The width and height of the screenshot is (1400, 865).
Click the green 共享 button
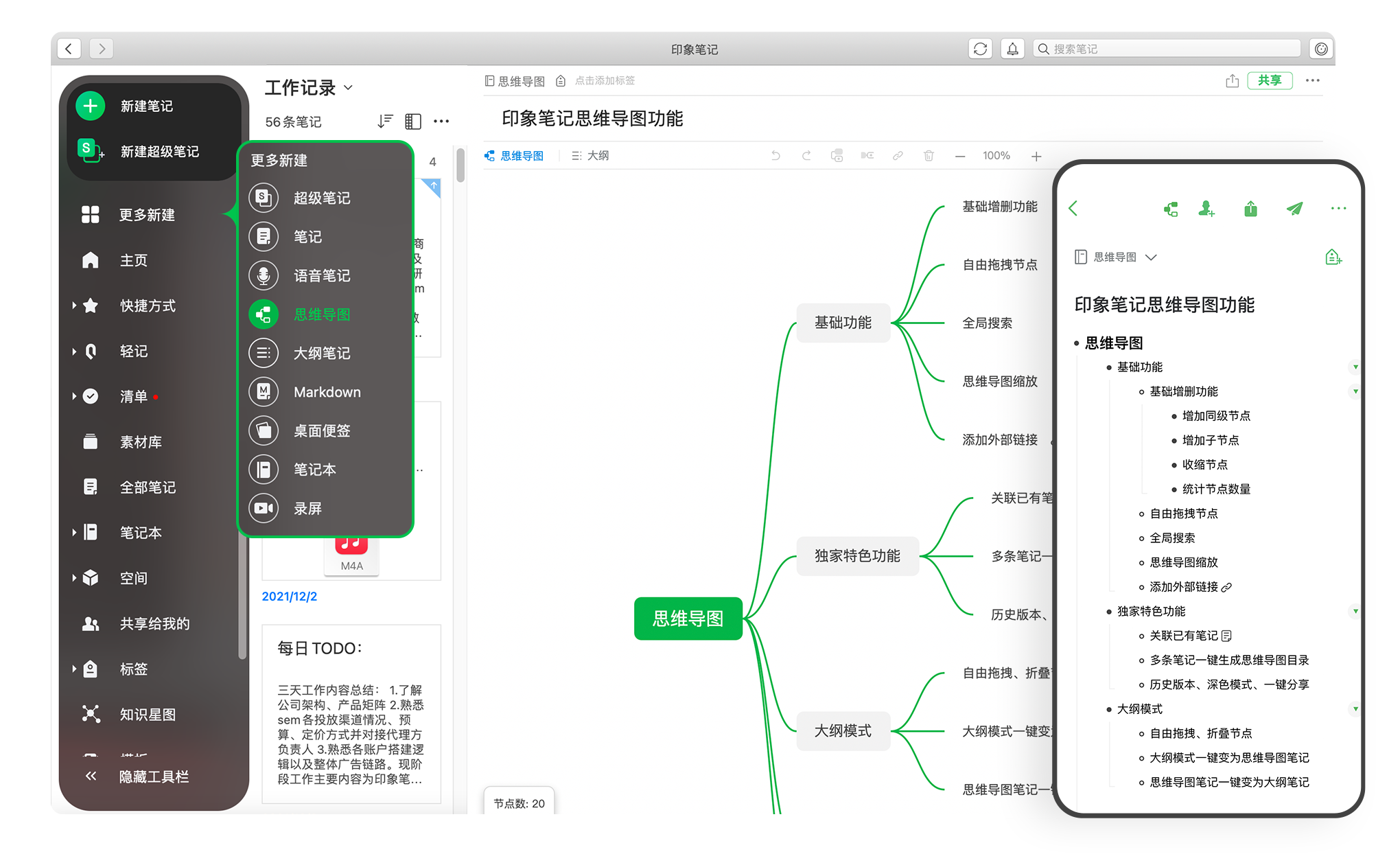pos(1269,81)
